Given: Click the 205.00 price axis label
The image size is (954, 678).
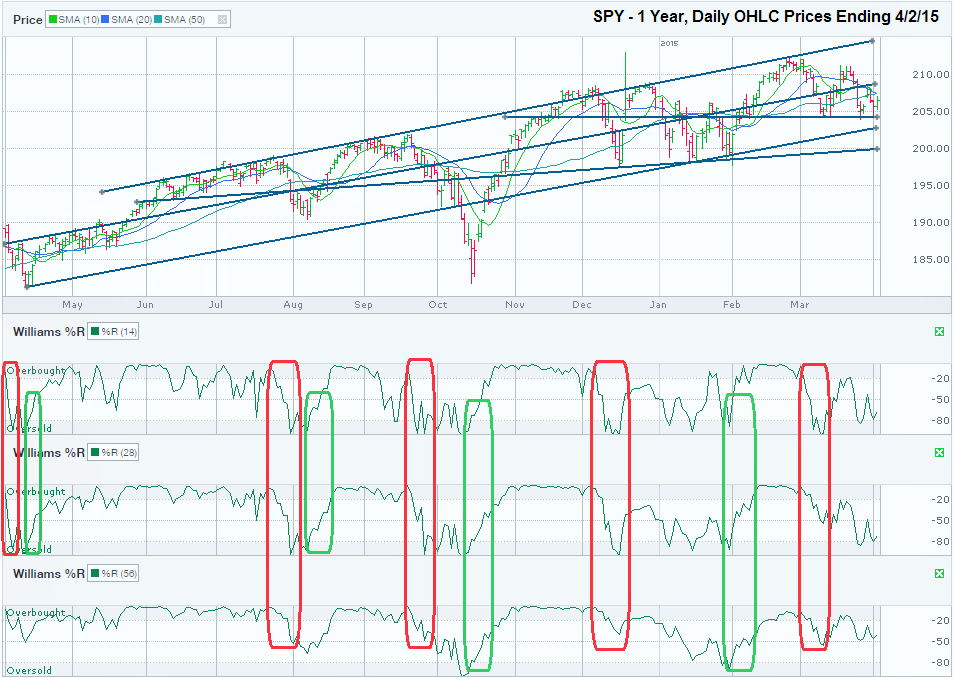Looking at the screenshot, I should point(930,111).
